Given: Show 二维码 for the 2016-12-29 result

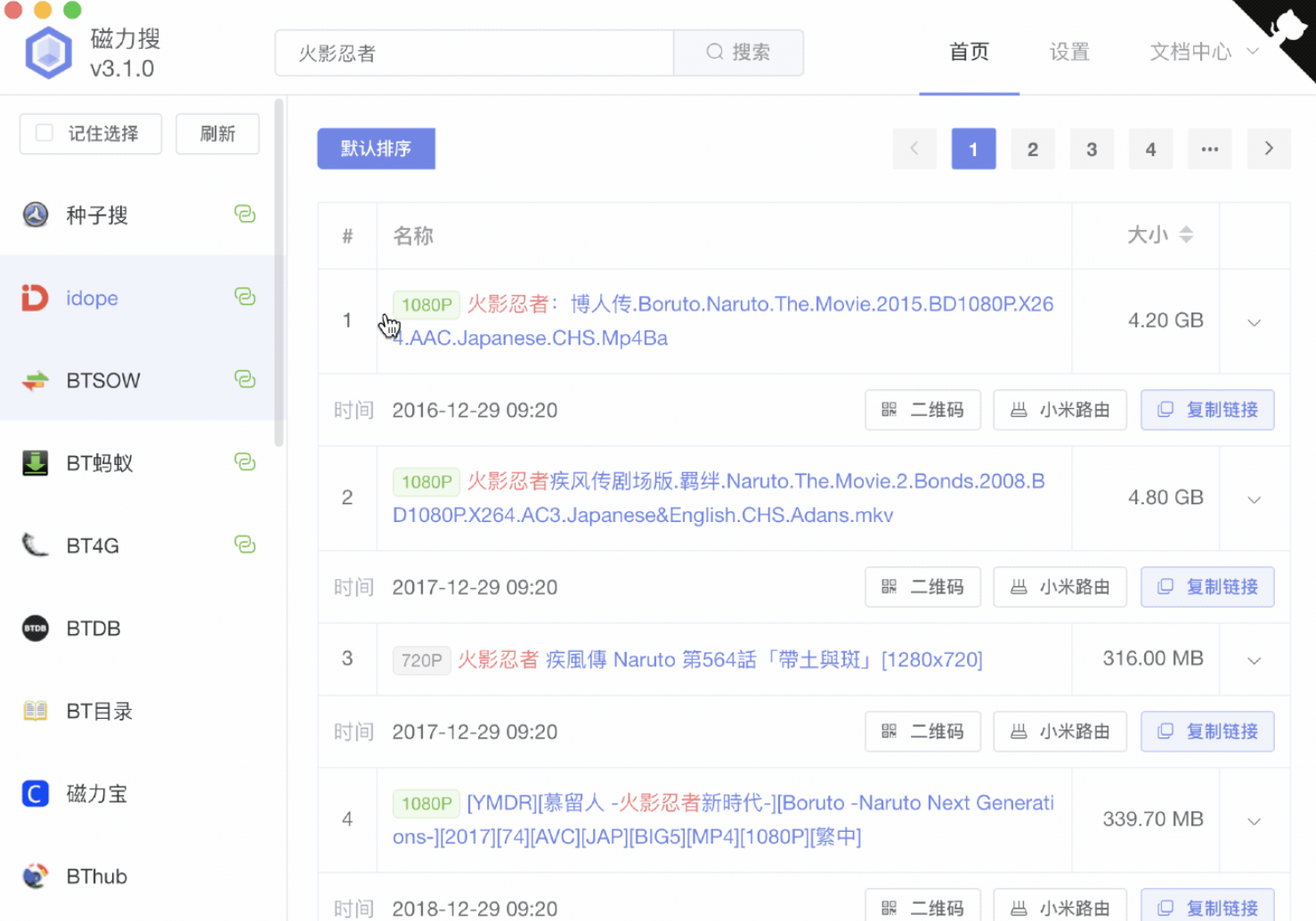Looking at the screenshot, I should pos(922,410).
